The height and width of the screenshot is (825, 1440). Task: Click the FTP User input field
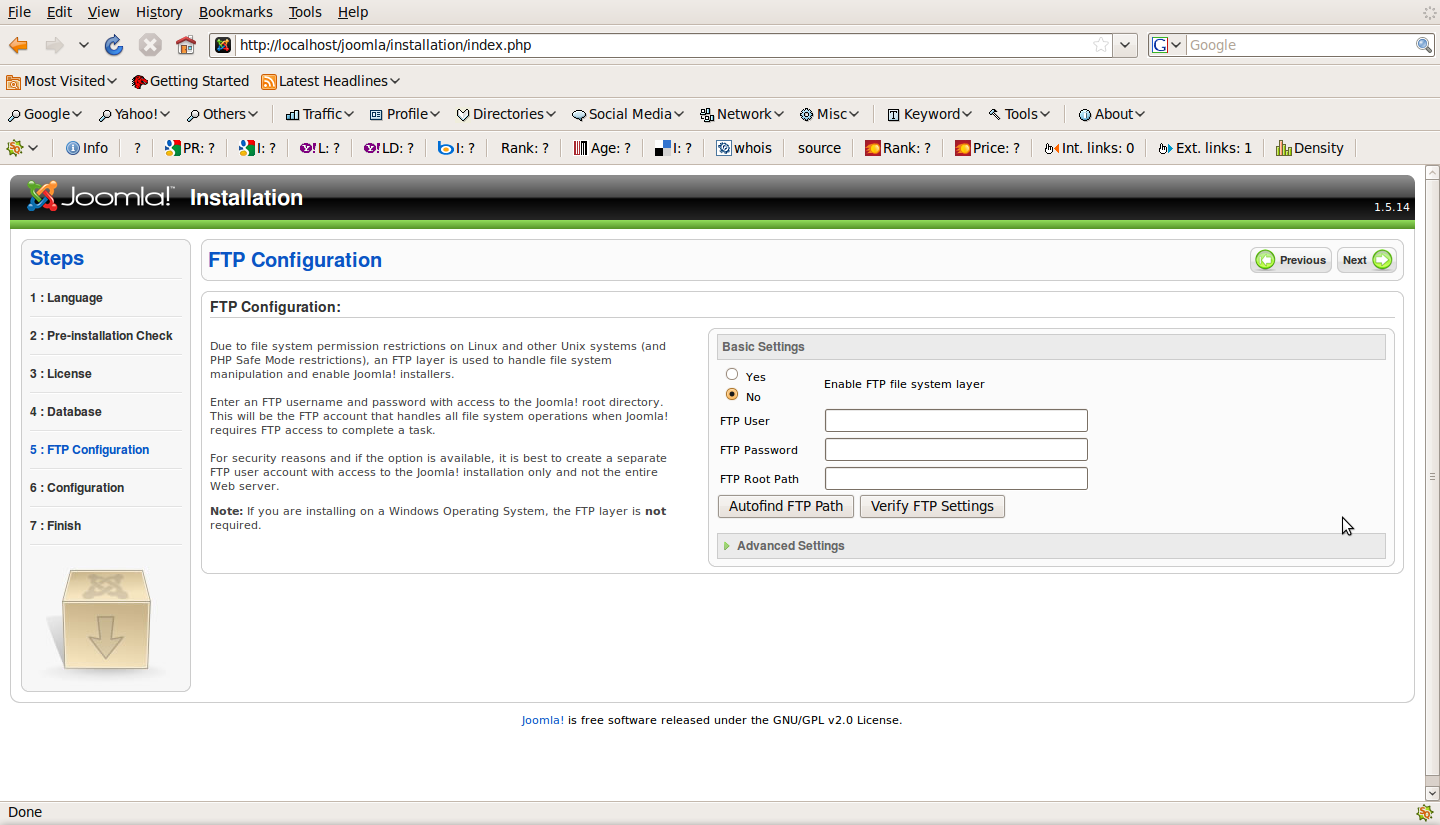tap(956, 421)
